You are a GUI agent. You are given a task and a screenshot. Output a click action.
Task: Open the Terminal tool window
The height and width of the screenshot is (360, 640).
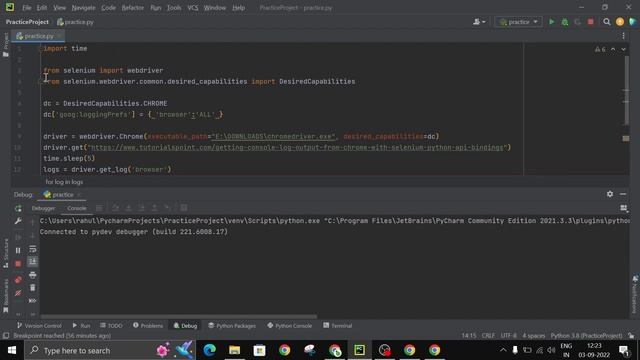(x=338, y=326)
